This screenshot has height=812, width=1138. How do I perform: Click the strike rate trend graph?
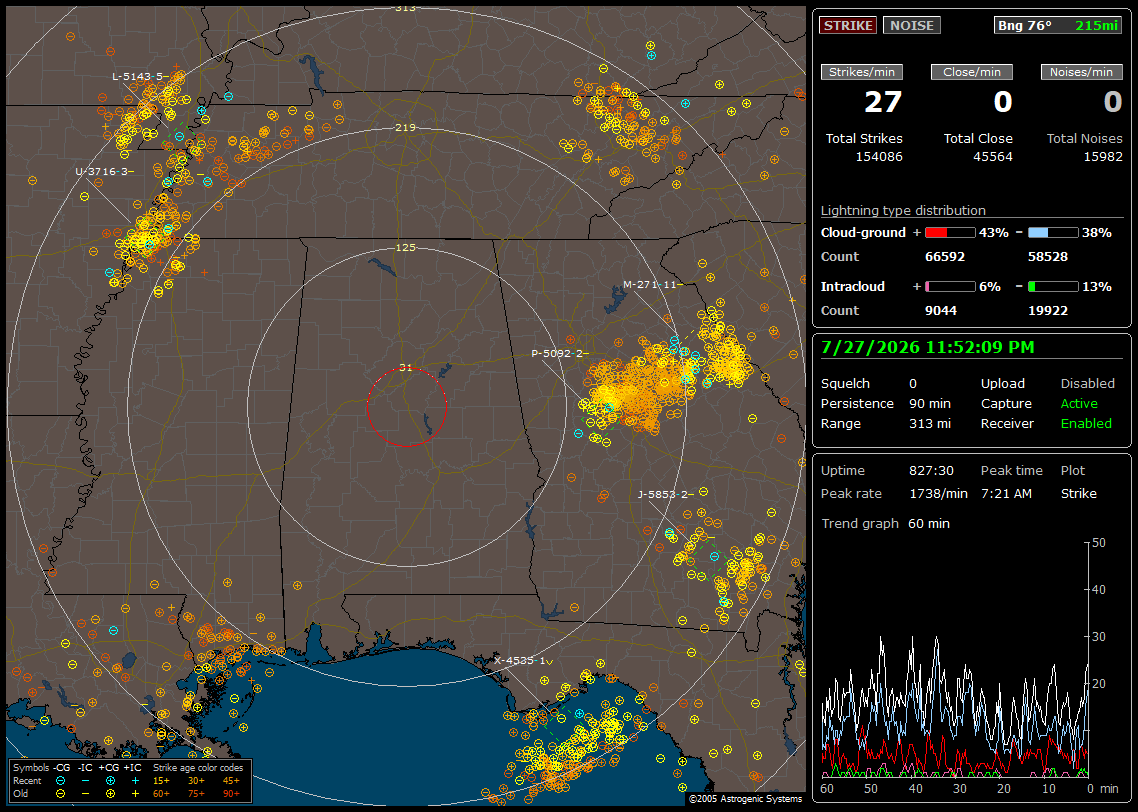pos(956,660)
